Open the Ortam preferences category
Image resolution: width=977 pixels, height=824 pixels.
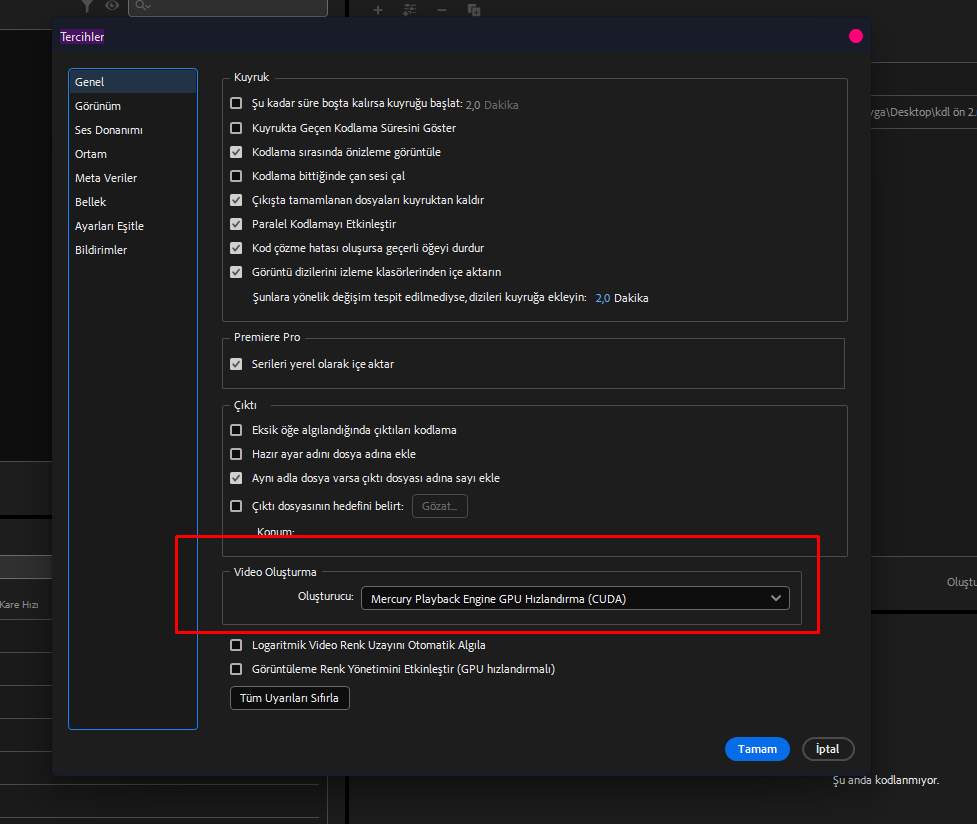[133, 154]
